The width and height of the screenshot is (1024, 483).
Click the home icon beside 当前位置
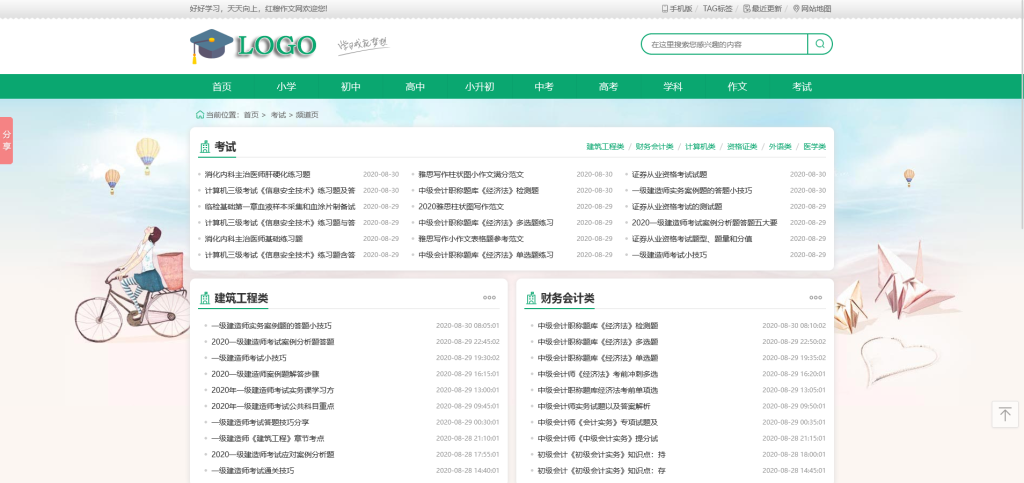(x=200, y=115)
